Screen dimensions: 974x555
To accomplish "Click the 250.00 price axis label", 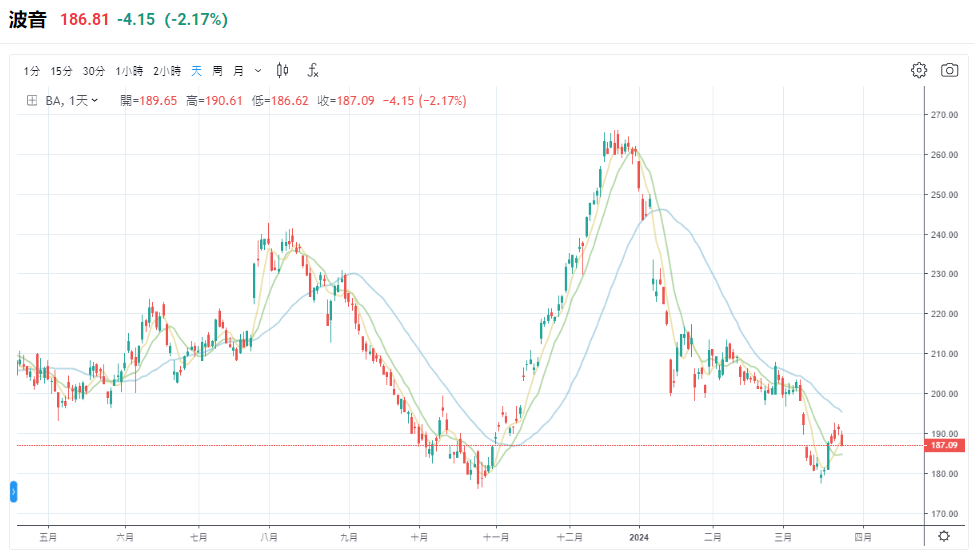I will coord(944,195).
